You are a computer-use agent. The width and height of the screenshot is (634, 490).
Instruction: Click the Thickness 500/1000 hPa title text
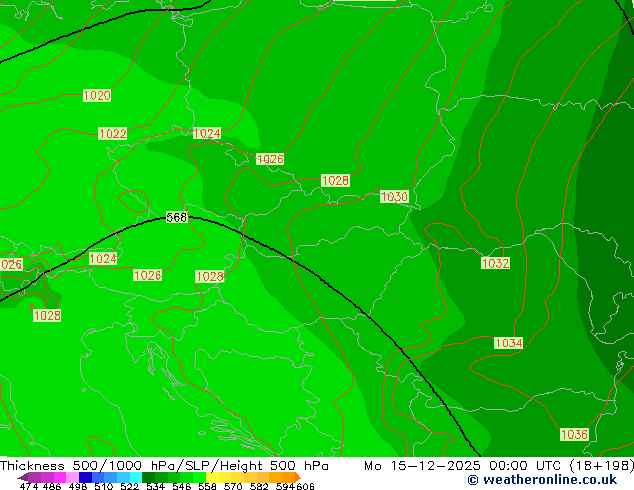[164, 466]
